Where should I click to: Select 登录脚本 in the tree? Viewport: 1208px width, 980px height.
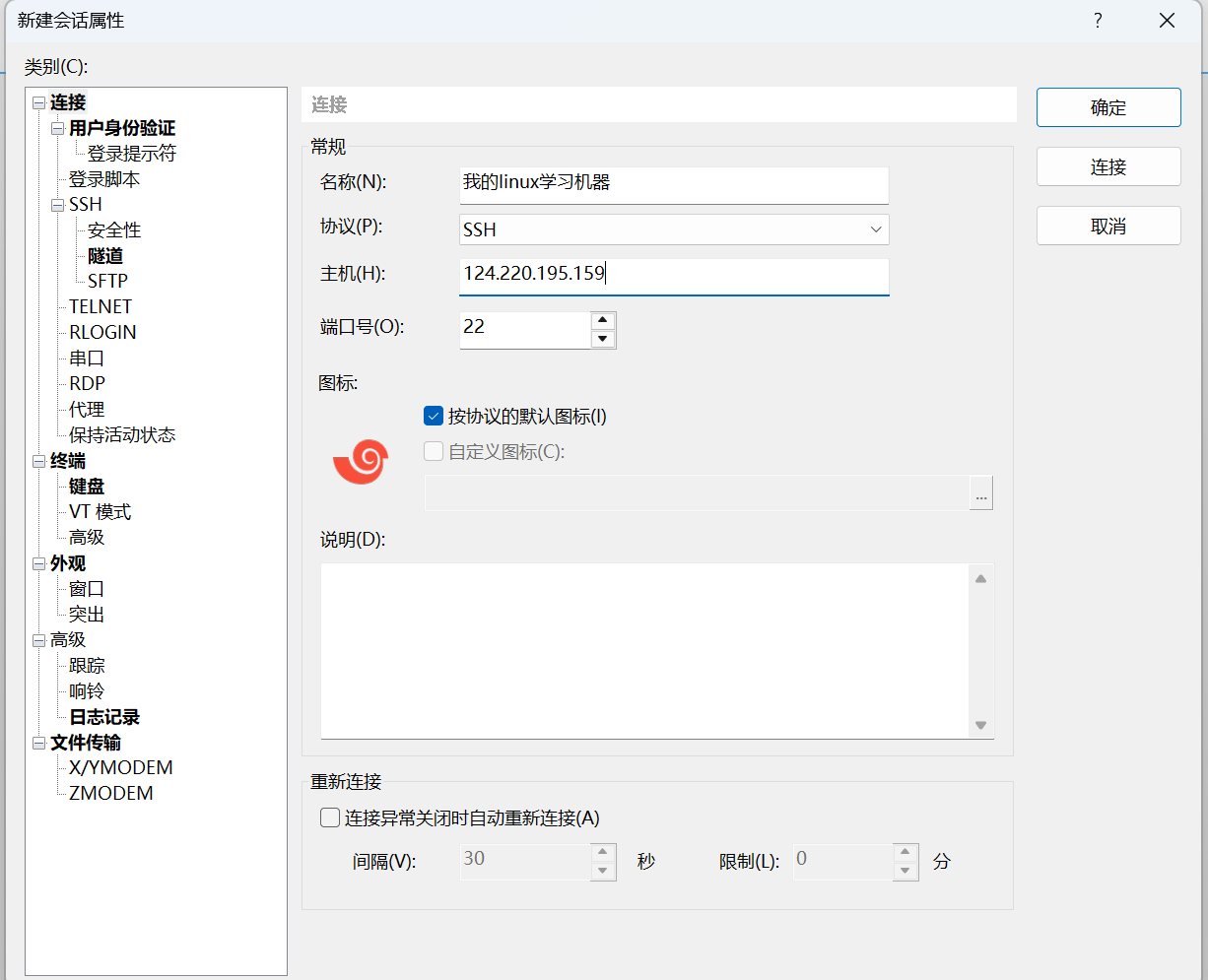(104, 179)
